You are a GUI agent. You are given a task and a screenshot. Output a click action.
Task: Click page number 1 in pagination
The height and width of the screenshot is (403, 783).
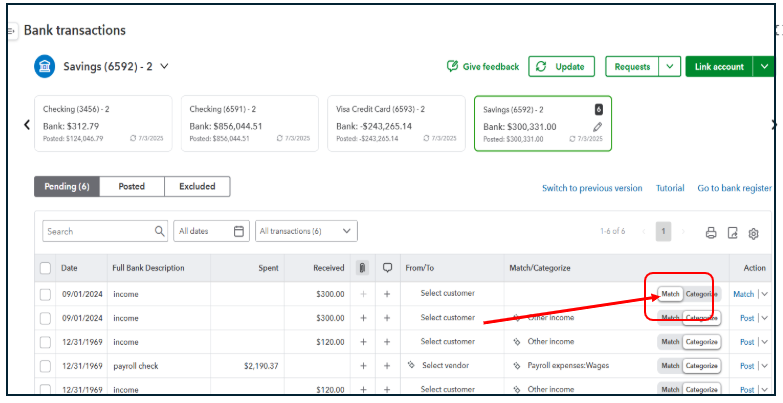(x=663, y=231)
